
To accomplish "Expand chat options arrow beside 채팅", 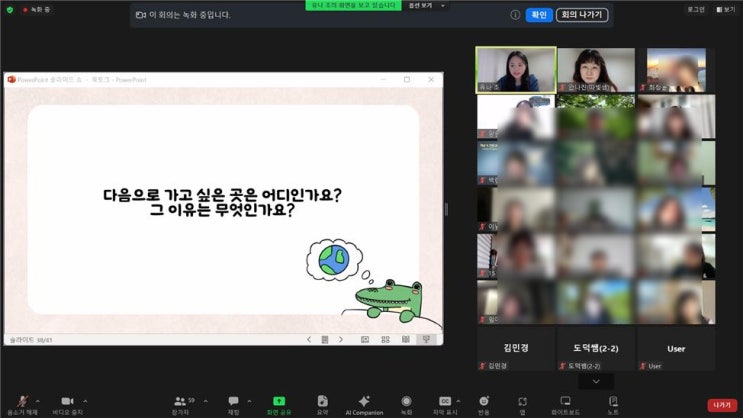I will [249, 401].
